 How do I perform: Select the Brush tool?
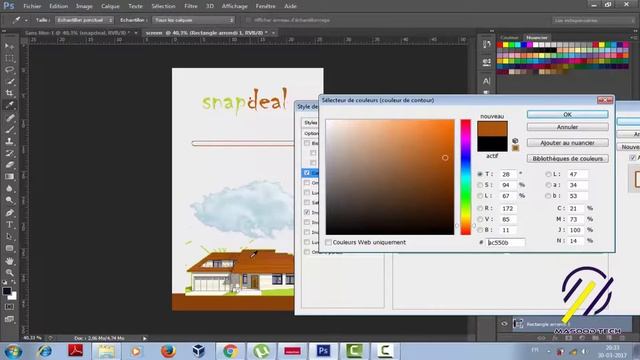click(9, 130)
